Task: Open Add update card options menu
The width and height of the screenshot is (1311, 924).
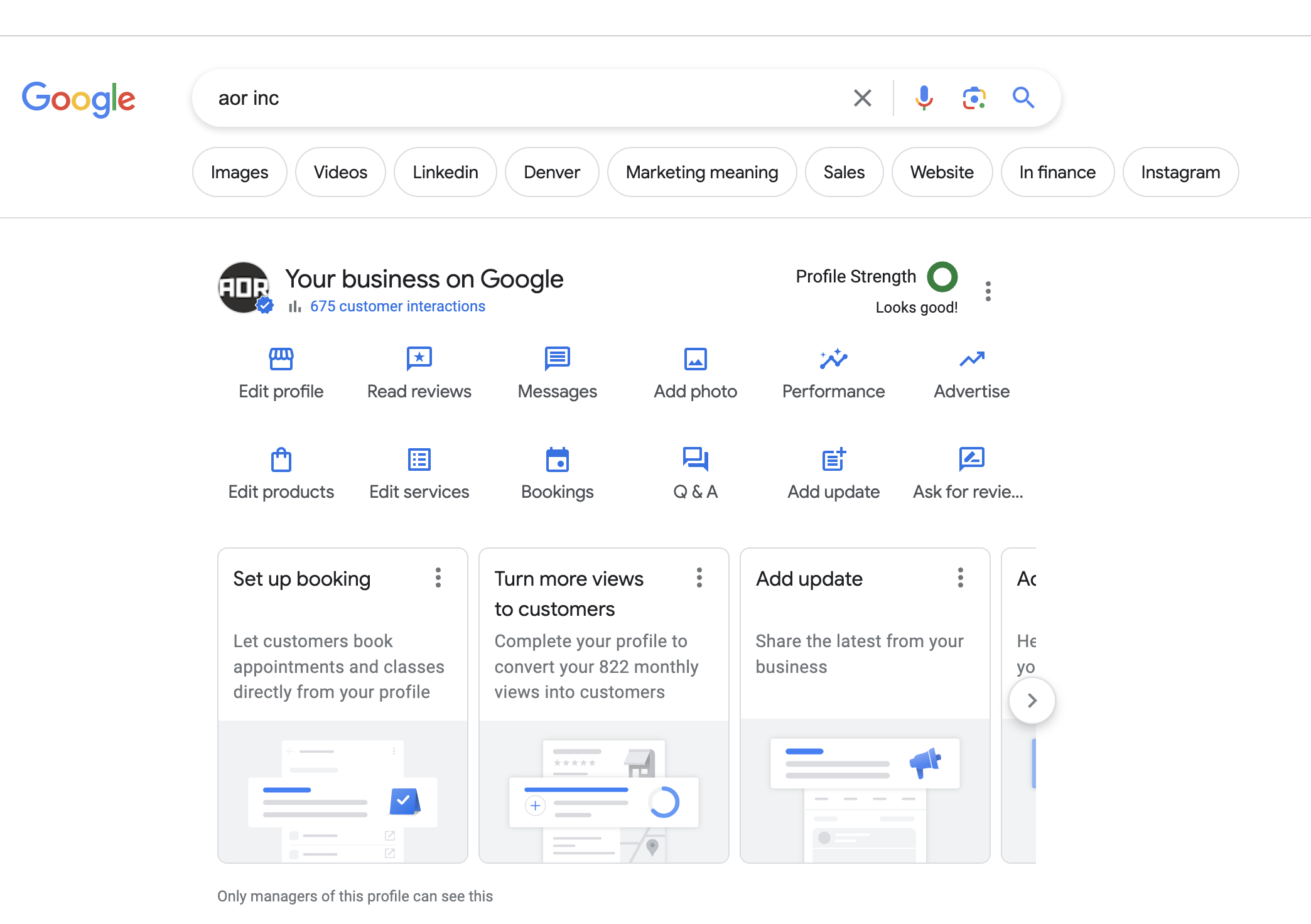Action: point(961,577)
